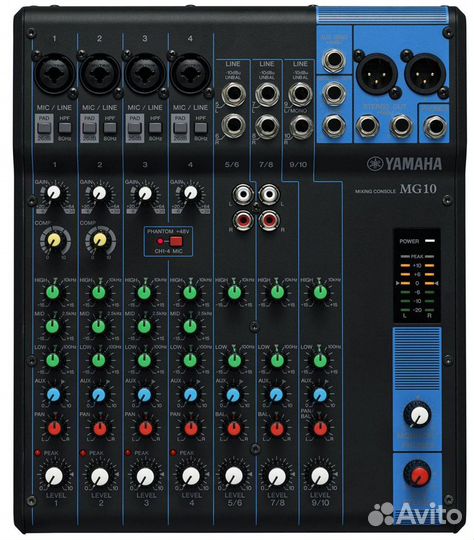Click the channel 1 MIC/LINE combo input jack
474x540 pixels.
point(54,74)
